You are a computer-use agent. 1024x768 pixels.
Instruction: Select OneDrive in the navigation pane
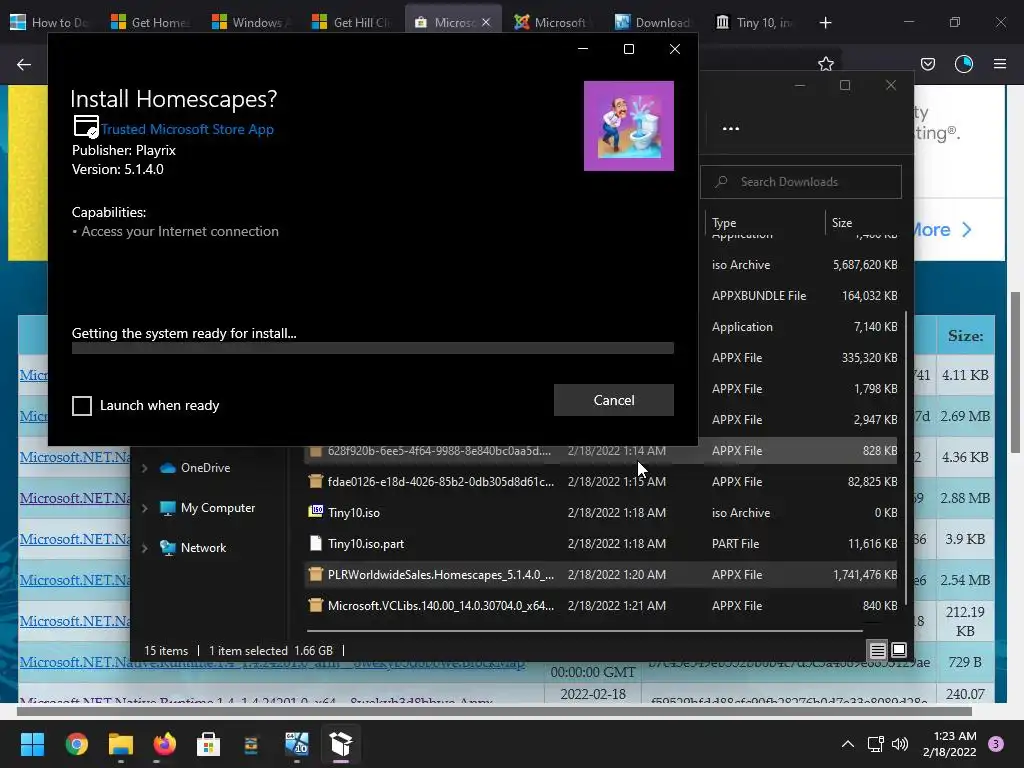click(x=205, y=468)
